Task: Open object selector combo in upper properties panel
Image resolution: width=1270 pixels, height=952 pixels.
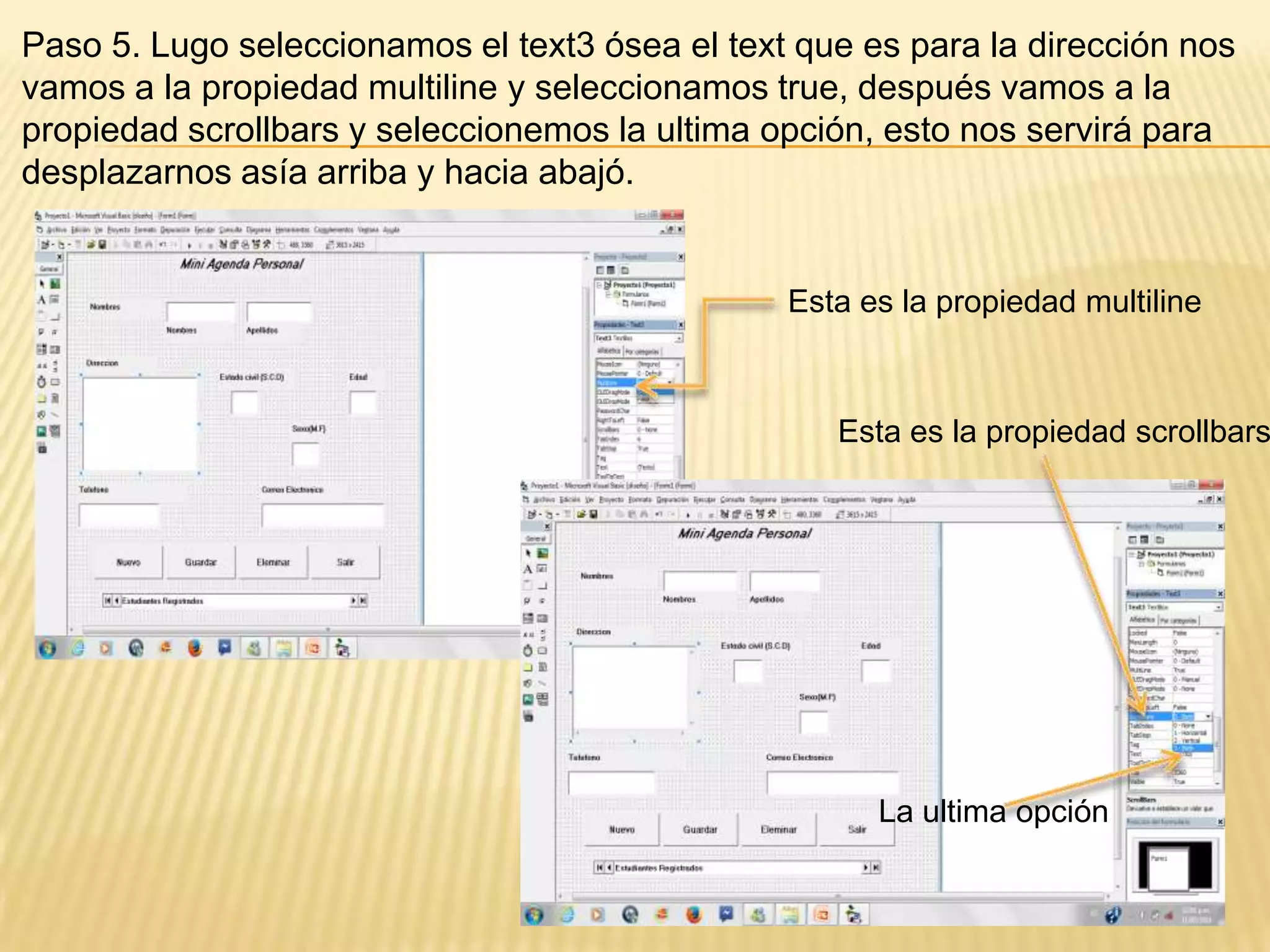Action: (639, 338)
